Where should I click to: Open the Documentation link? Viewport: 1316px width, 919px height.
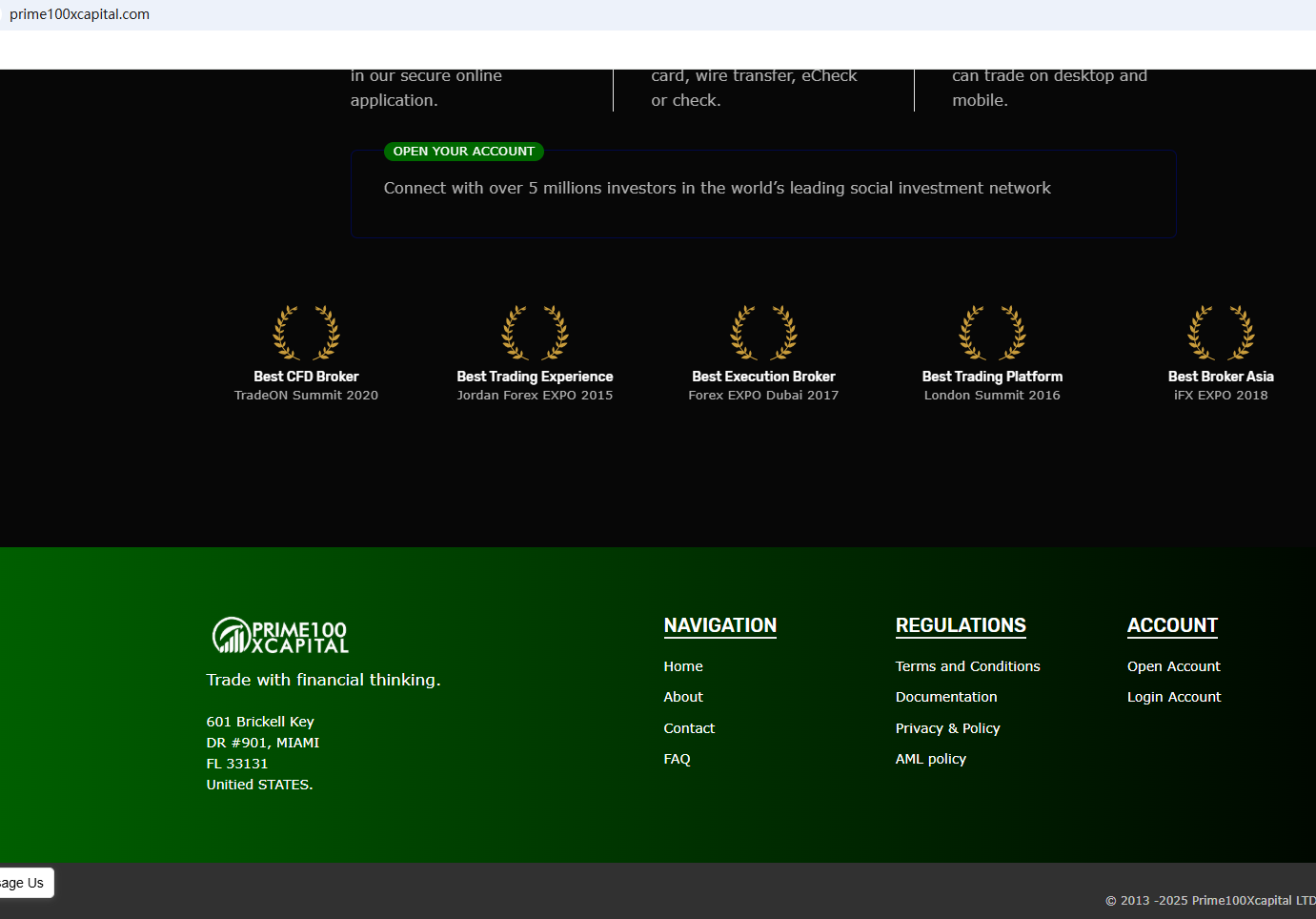946,697
